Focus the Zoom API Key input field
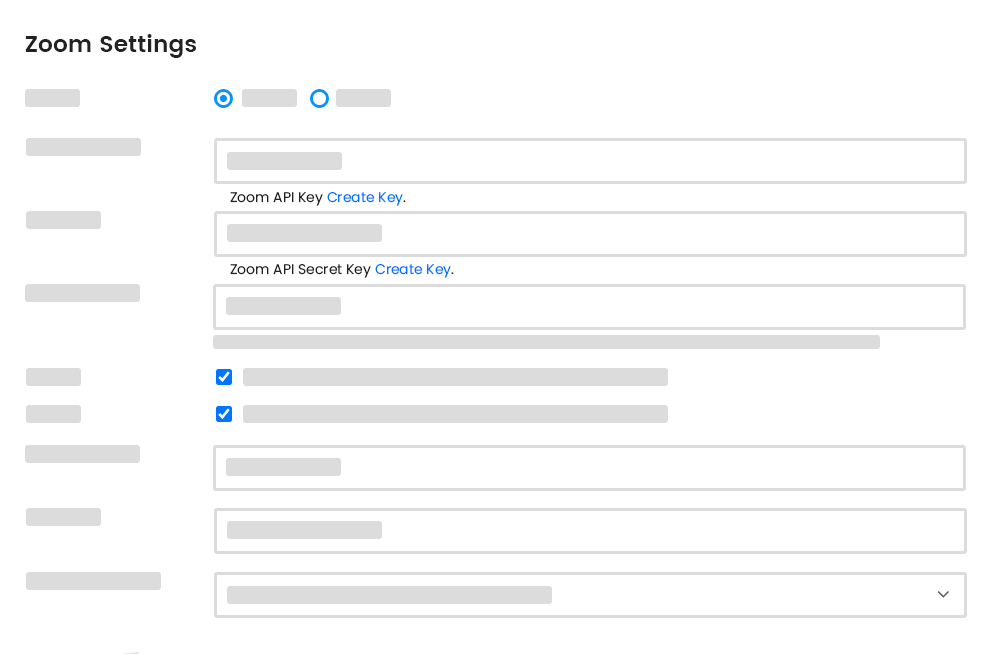This screenshot has height=667, width=1000. tap(589, 160)
